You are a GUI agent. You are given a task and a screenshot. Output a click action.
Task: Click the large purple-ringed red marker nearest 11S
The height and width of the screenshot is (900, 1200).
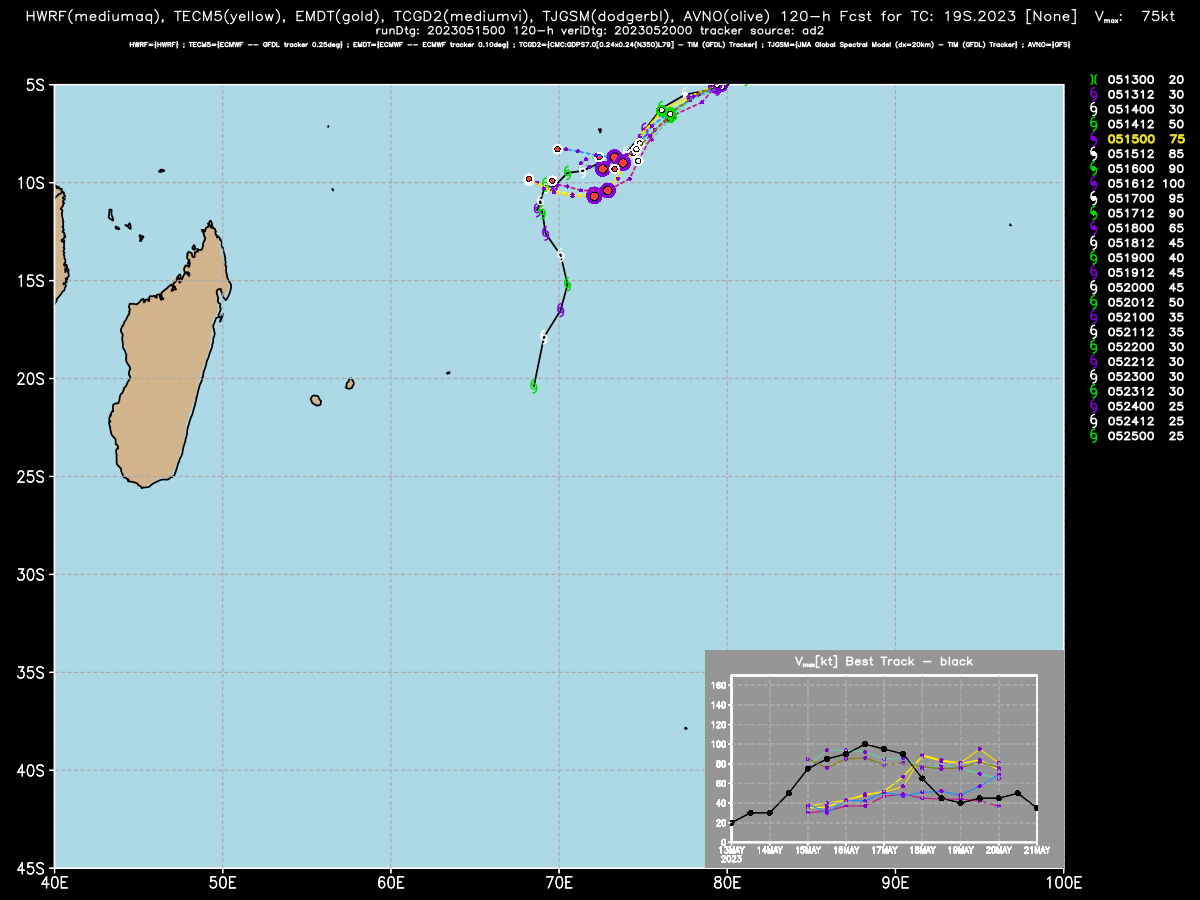pyautogui.click(x=594, y=196)
